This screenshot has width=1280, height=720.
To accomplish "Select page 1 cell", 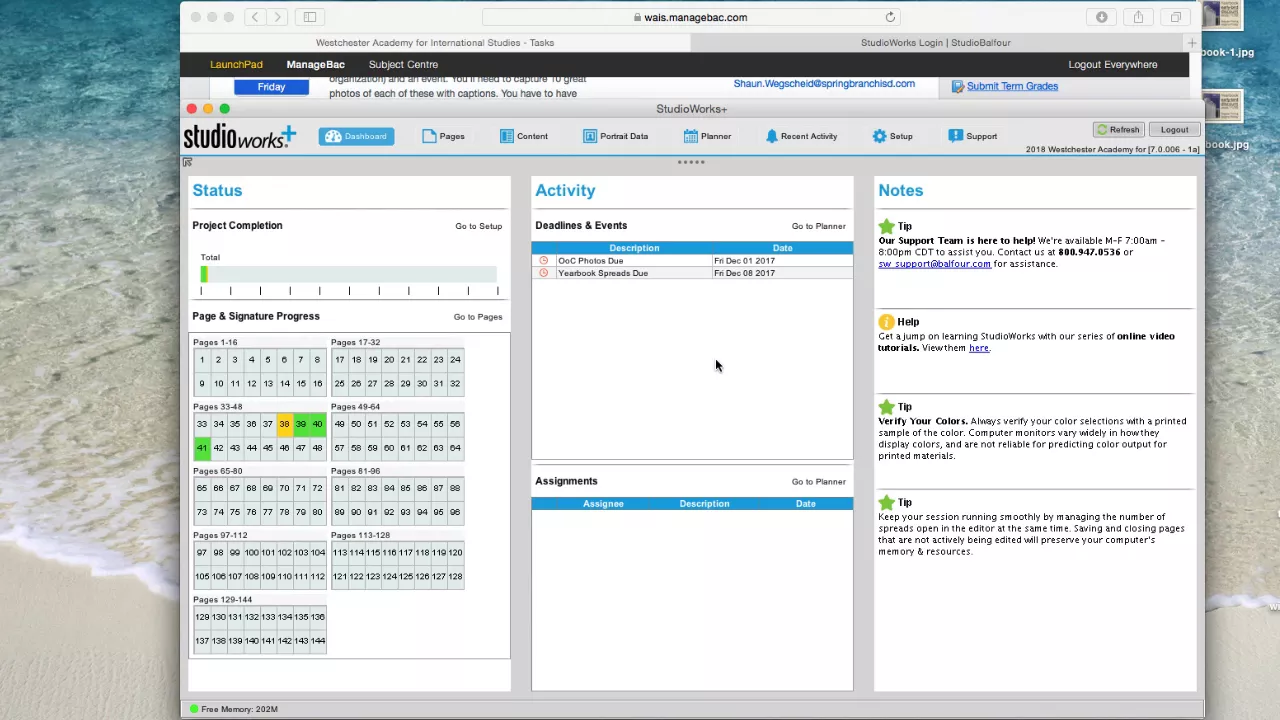I will 202,360.
